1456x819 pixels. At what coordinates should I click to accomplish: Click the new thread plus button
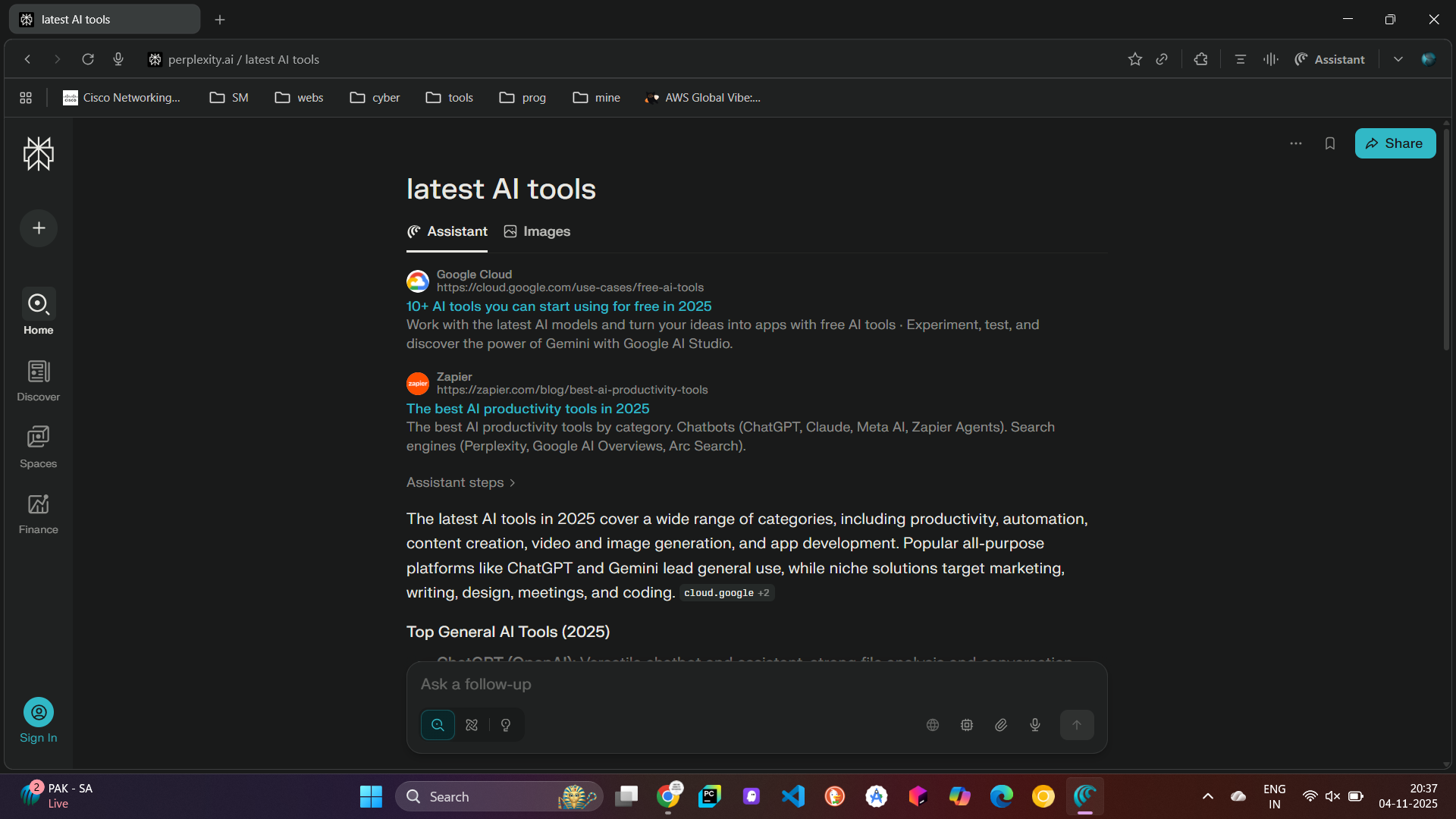click(x=39, y=228)
